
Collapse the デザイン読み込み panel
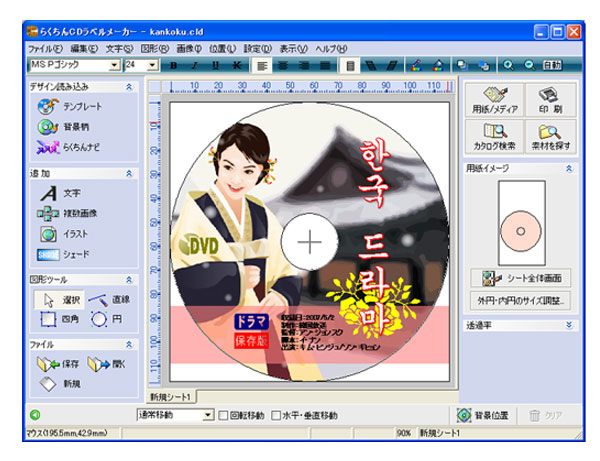coord(129,87)
